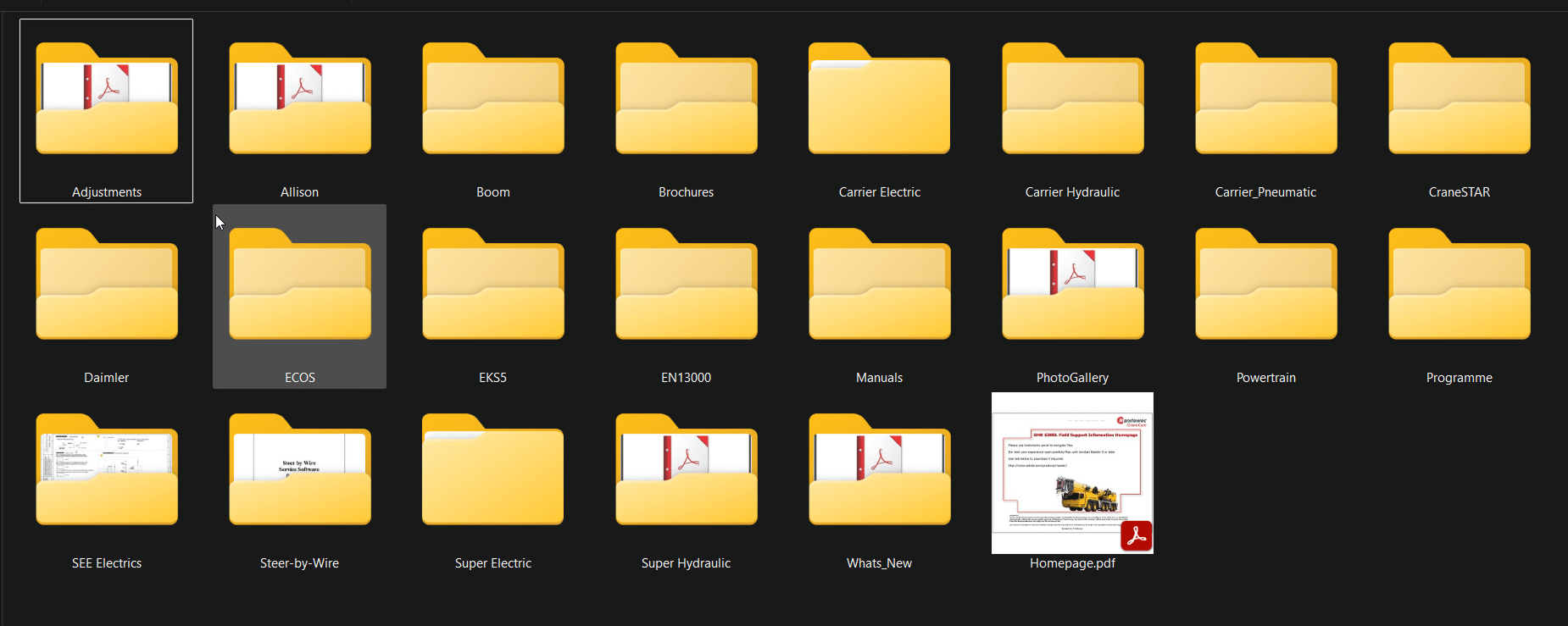
Task: Click the Allison folder name label
Action: click(x=300, y=192)
